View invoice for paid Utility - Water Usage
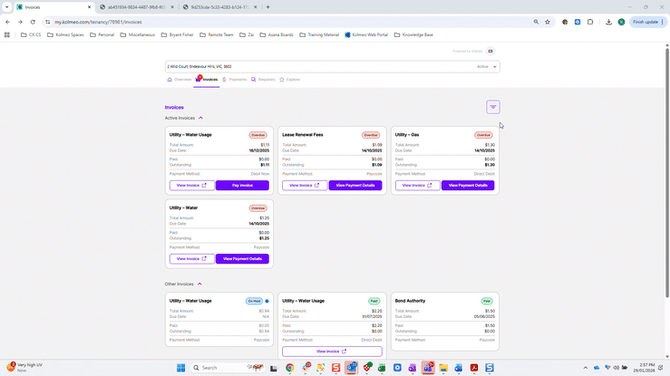 (x=332, y=351)
